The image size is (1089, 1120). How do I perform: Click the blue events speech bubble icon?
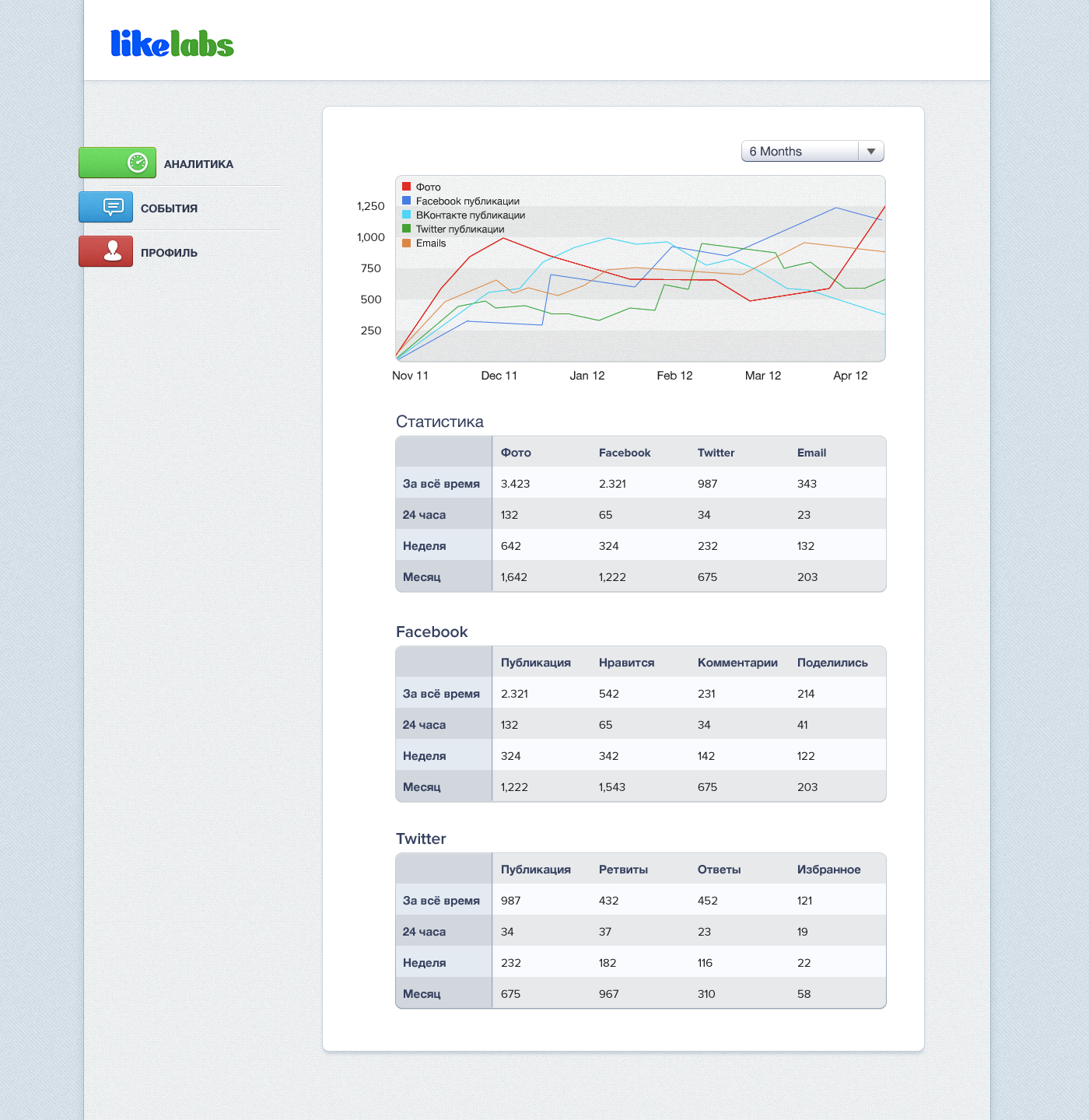click(113, 207)
